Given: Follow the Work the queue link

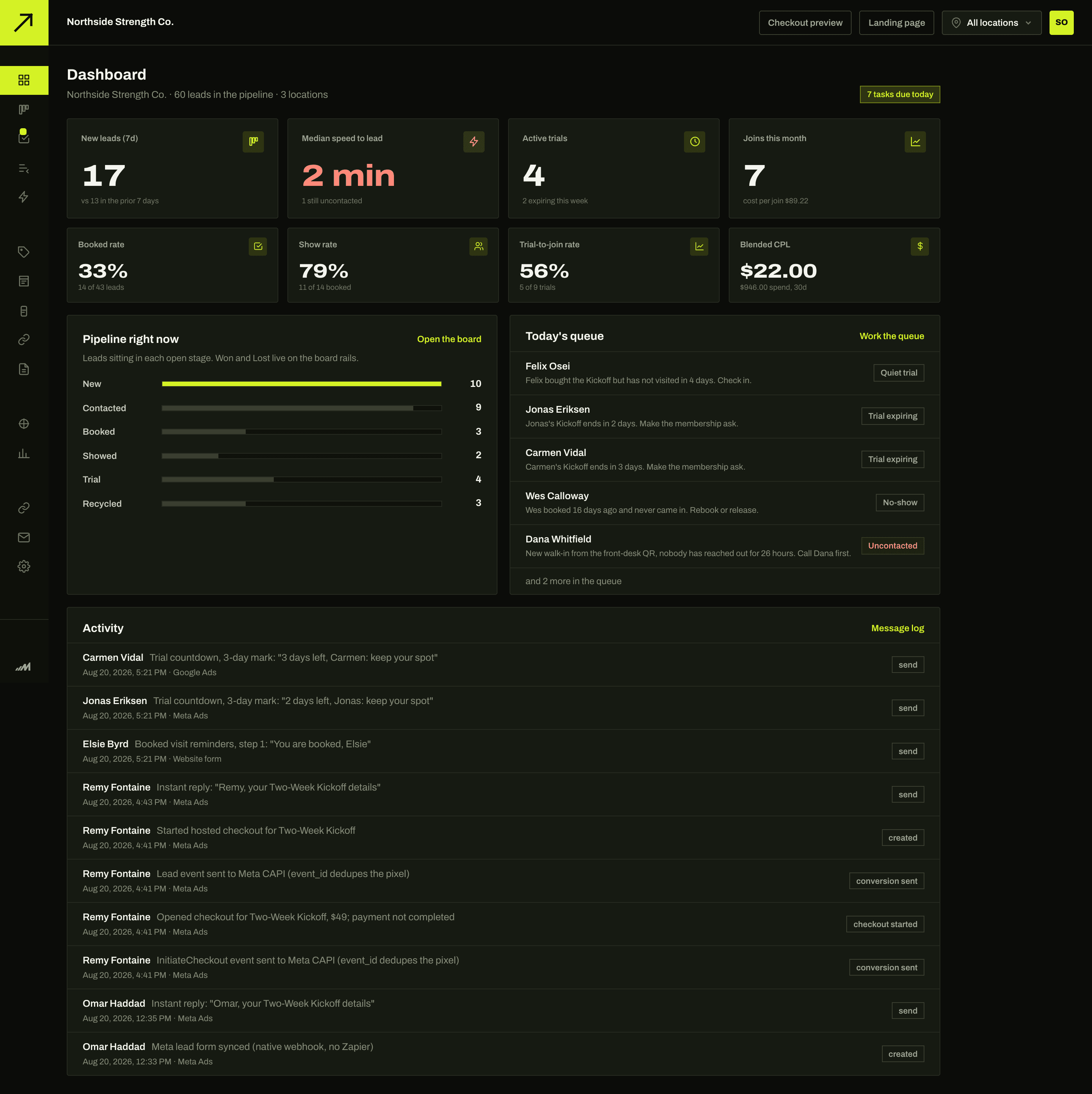Looking at the screenshot, I should 891,336.
